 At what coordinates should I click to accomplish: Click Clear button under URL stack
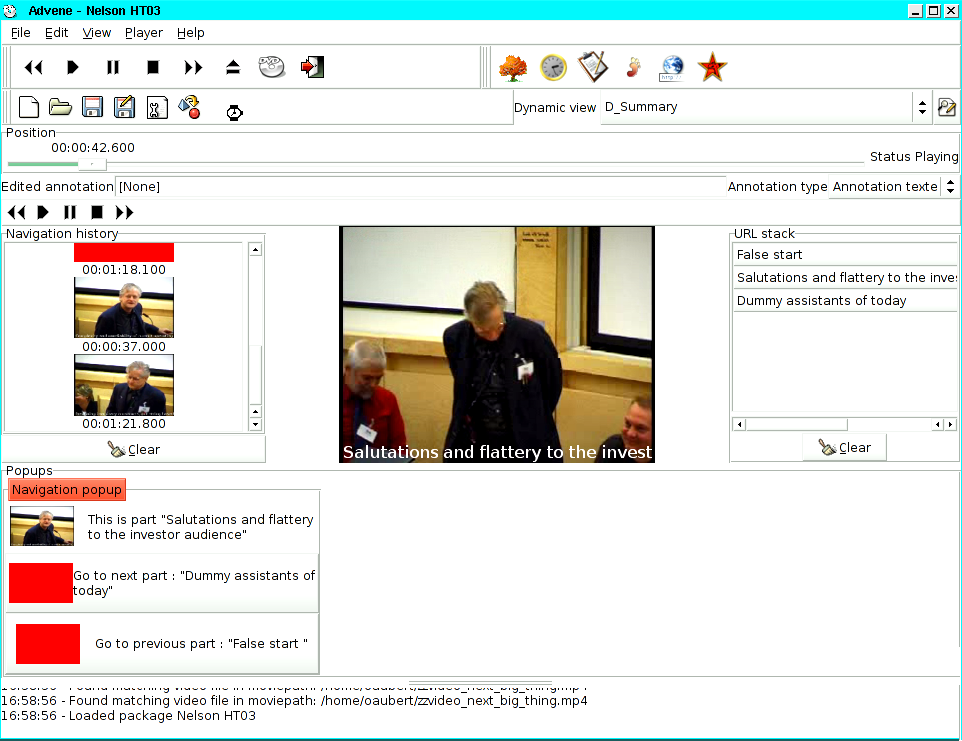pyautogui.click(x=845, y=448)
